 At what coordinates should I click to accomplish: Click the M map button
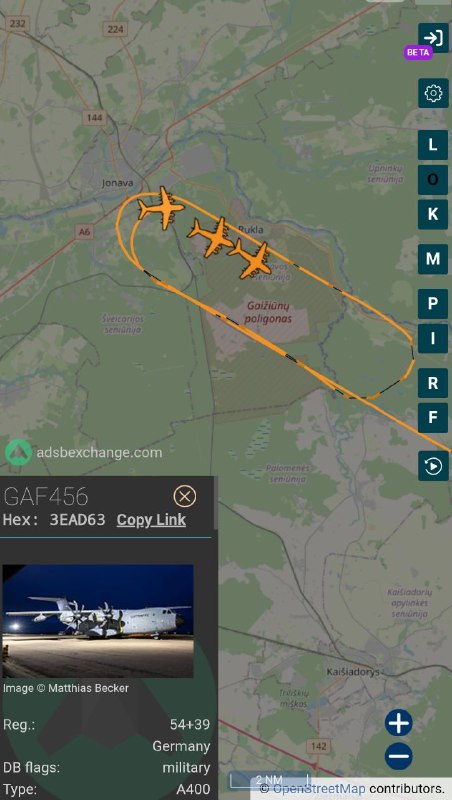pyautogui.click(x=433, y=259)
